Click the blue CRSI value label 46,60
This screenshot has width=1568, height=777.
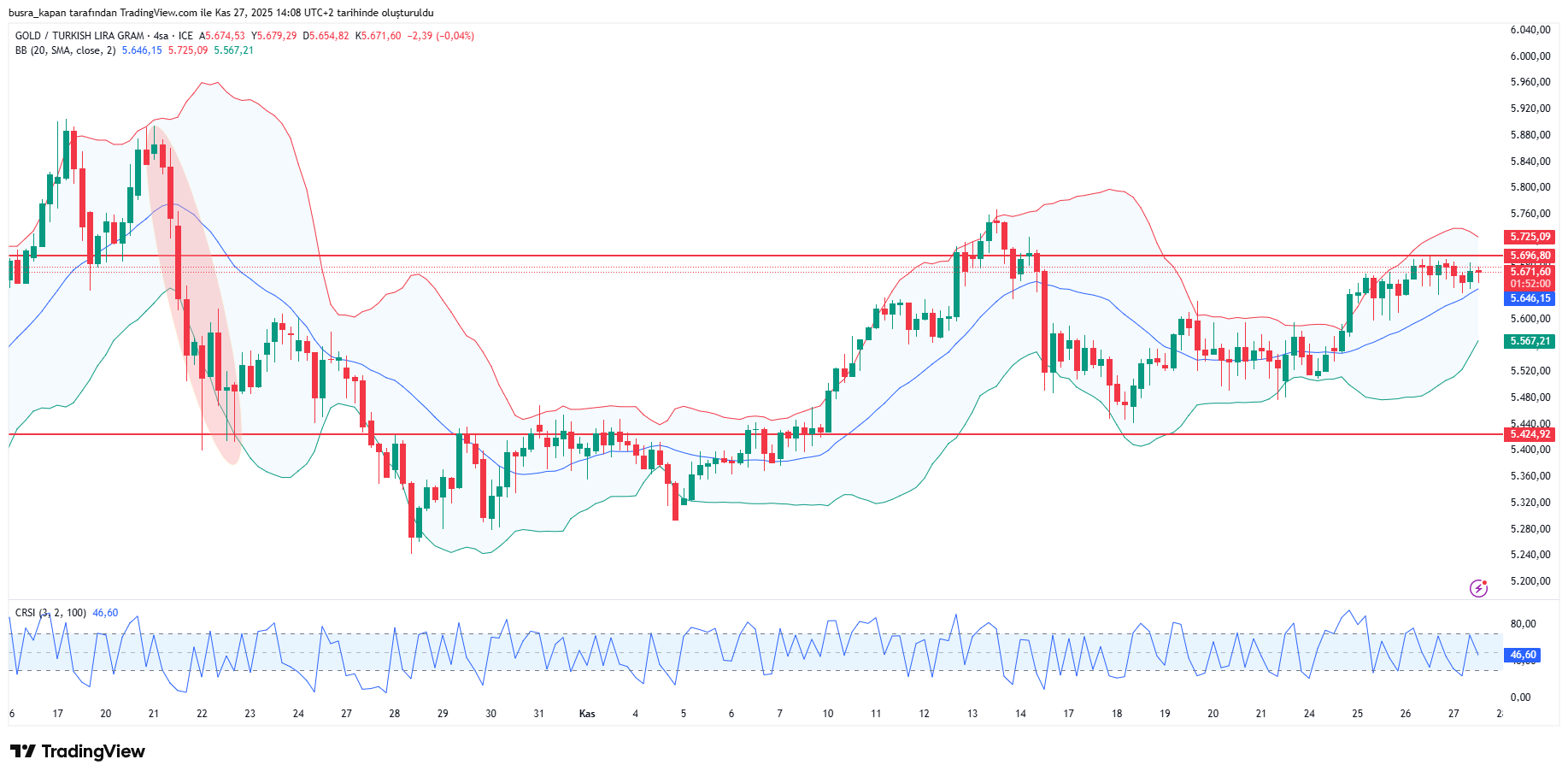pos(1522,655)
